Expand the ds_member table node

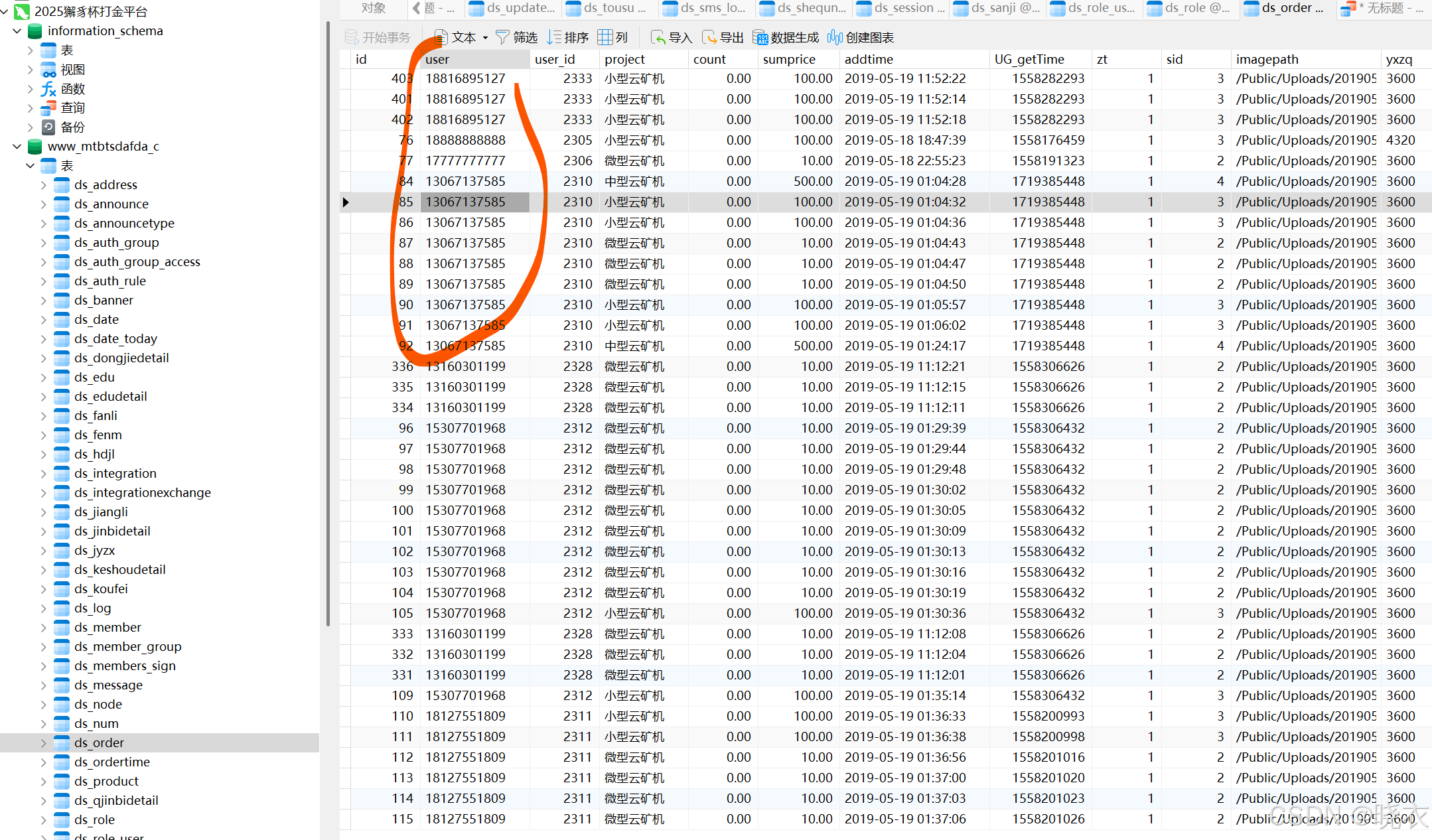coord(44,627)
